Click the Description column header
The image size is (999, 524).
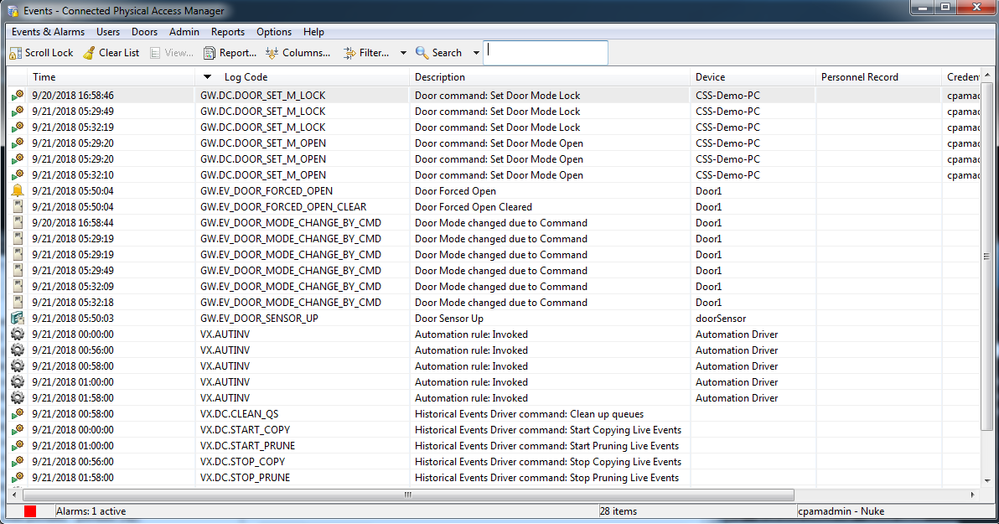click(550, 77)
